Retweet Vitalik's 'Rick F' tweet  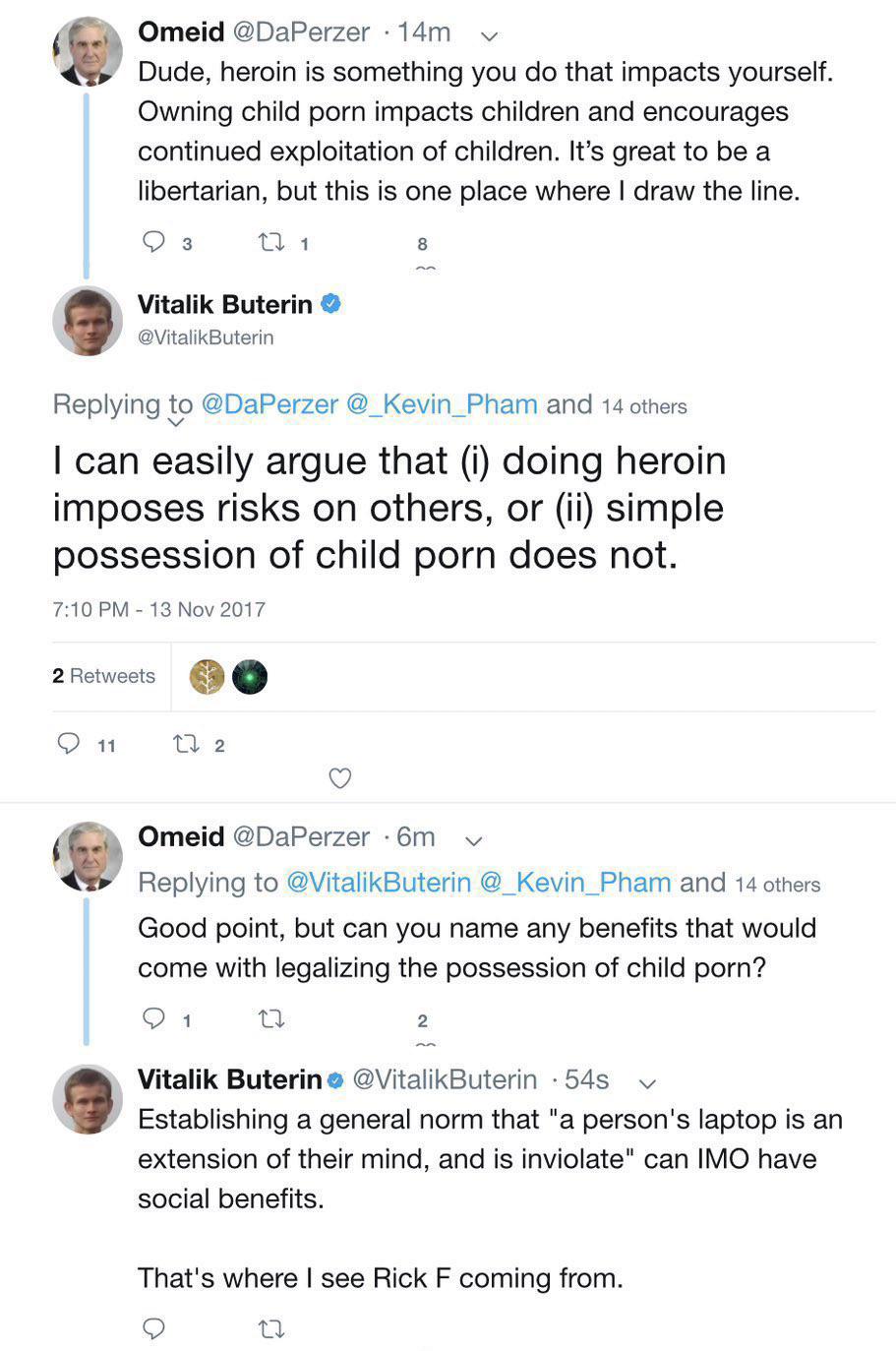click(270, 1328)
